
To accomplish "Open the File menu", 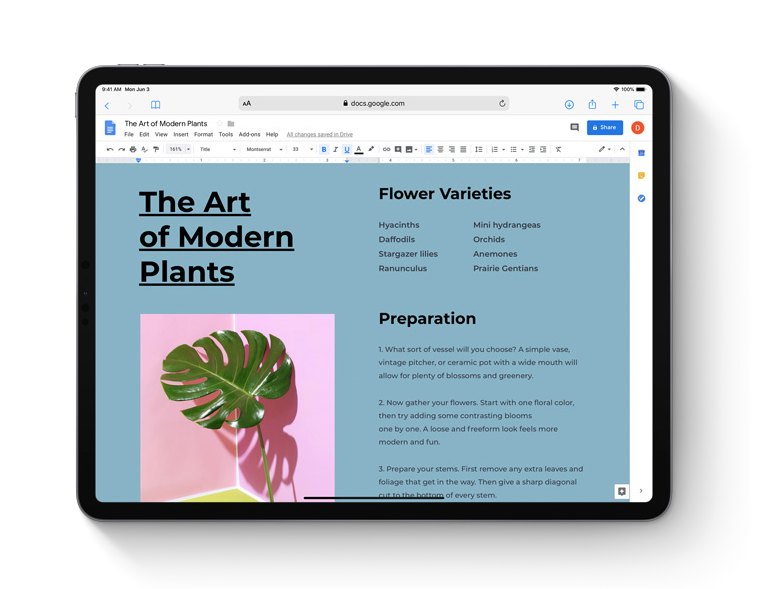I will 129,135.
